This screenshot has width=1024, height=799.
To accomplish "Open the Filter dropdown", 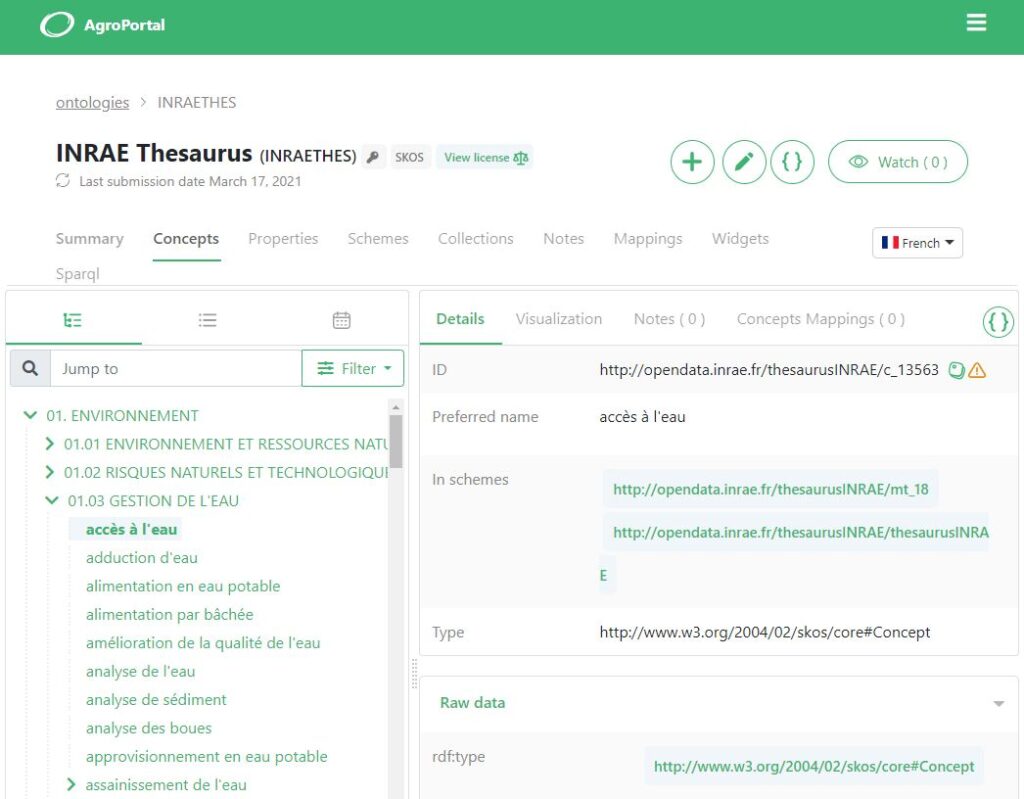I will [x=352, y=368].
